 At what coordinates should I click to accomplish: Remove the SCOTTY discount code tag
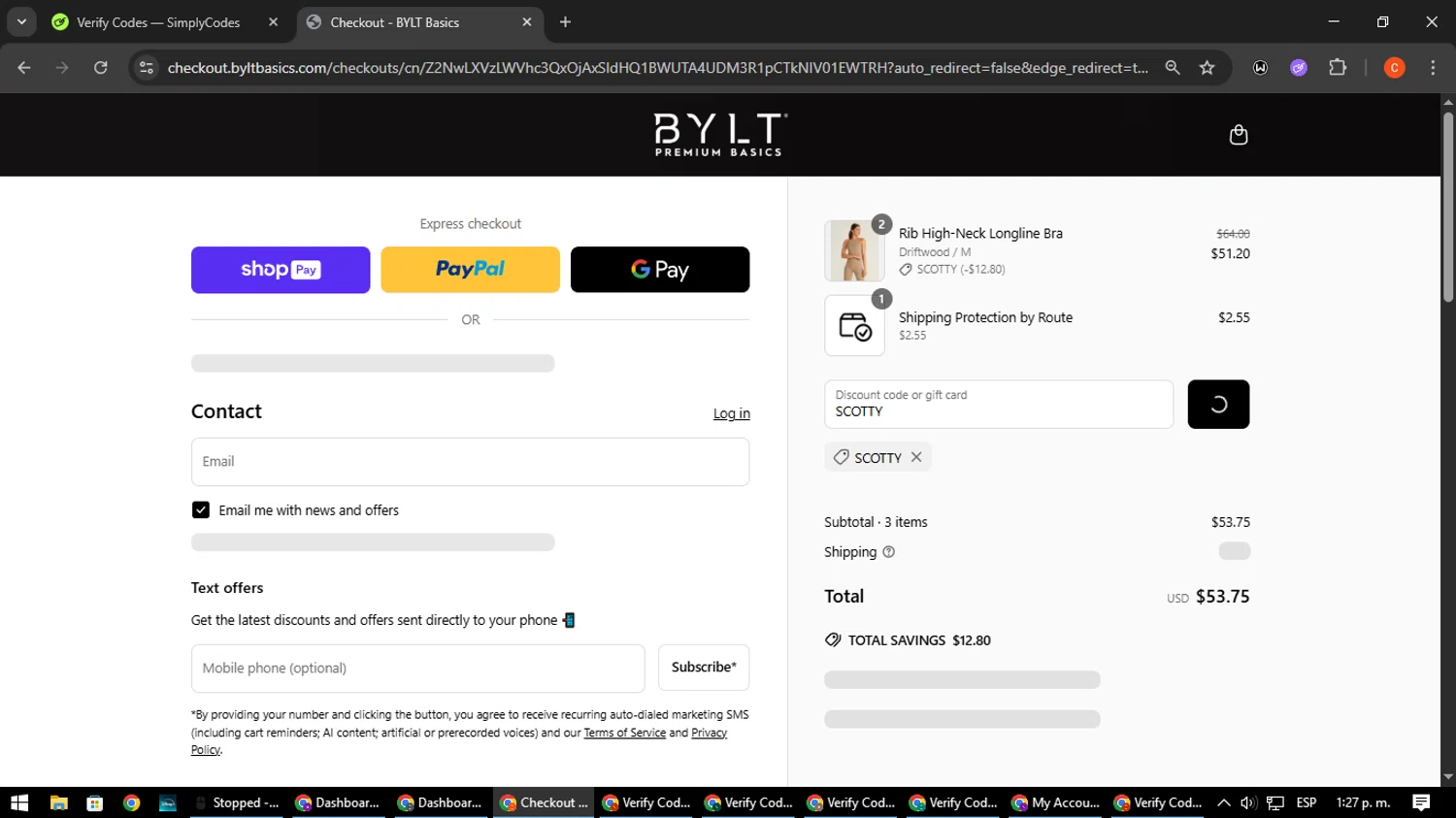pos(915,457)
